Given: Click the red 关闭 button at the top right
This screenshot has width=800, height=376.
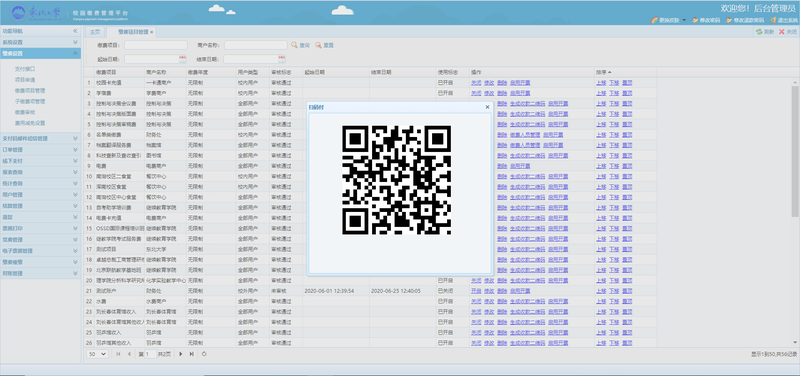Looking at the screenshot, I should (787, 32).
